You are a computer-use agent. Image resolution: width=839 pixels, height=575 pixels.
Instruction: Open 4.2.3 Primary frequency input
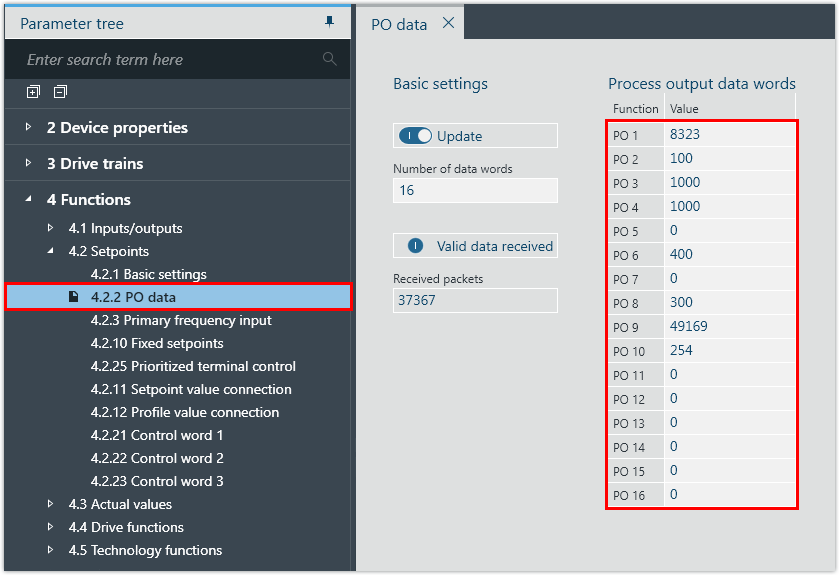pos(181,320)
